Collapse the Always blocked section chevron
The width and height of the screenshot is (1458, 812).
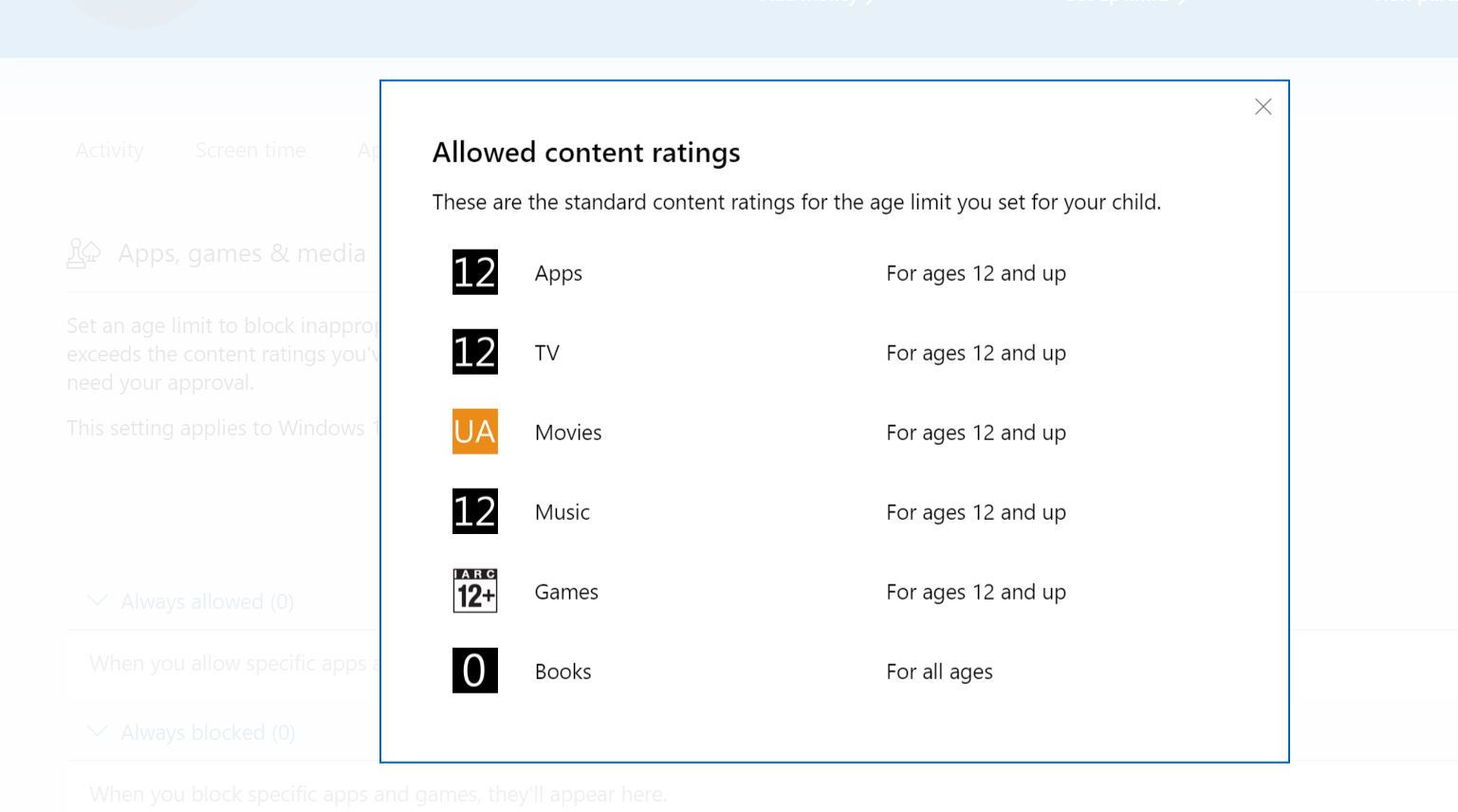[97, 731]
